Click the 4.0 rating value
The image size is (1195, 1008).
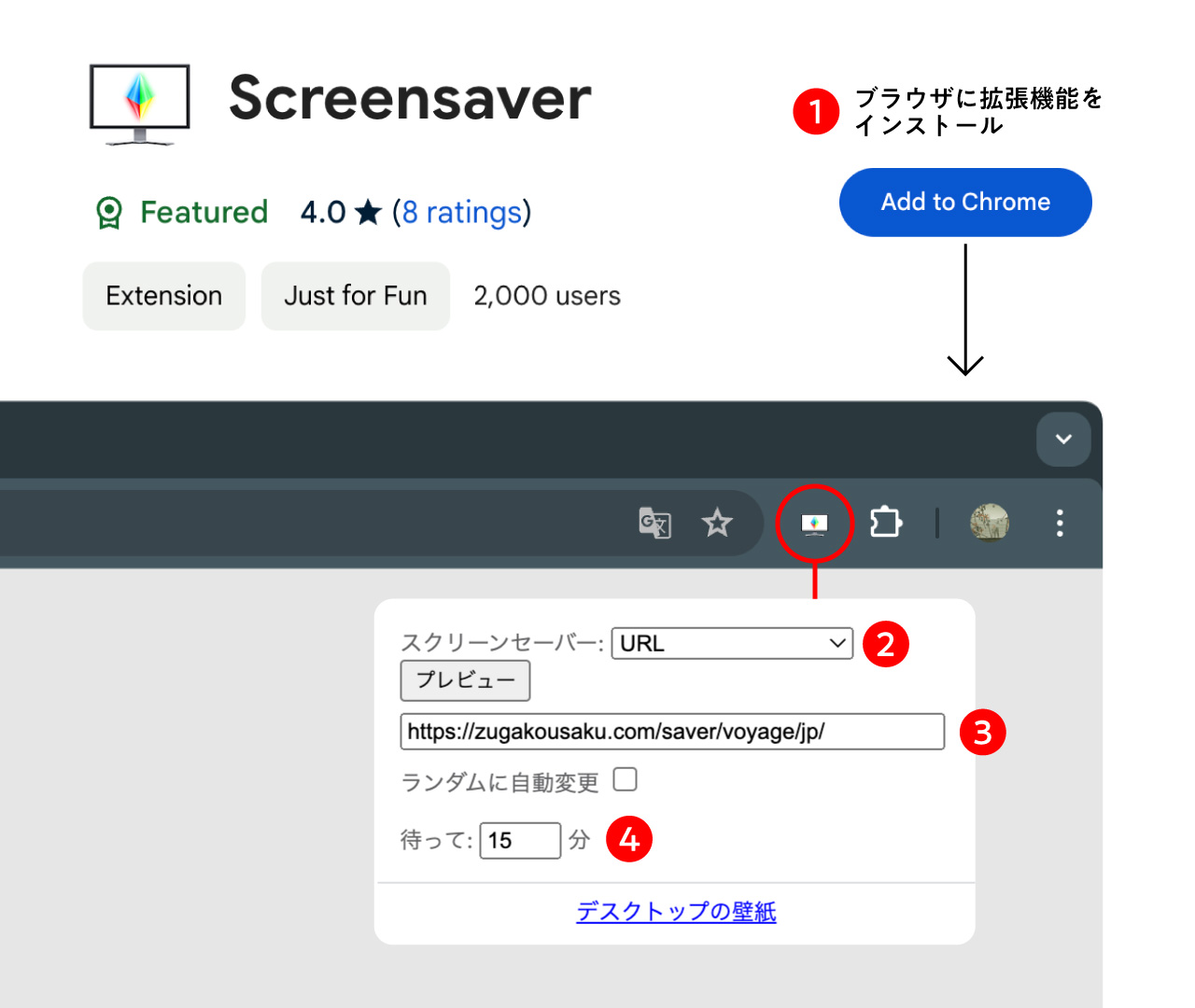click(x=323, y=213)
